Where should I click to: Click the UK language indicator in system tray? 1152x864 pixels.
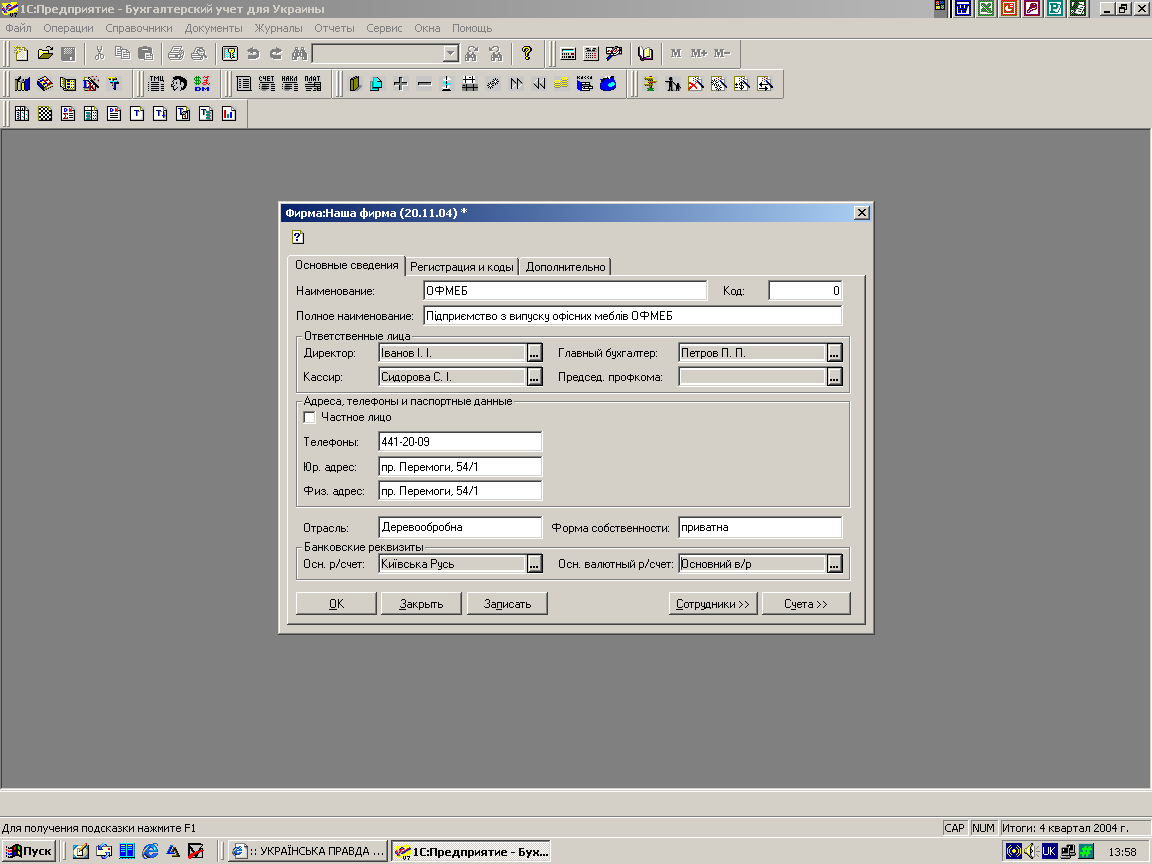pos(1049,852)
